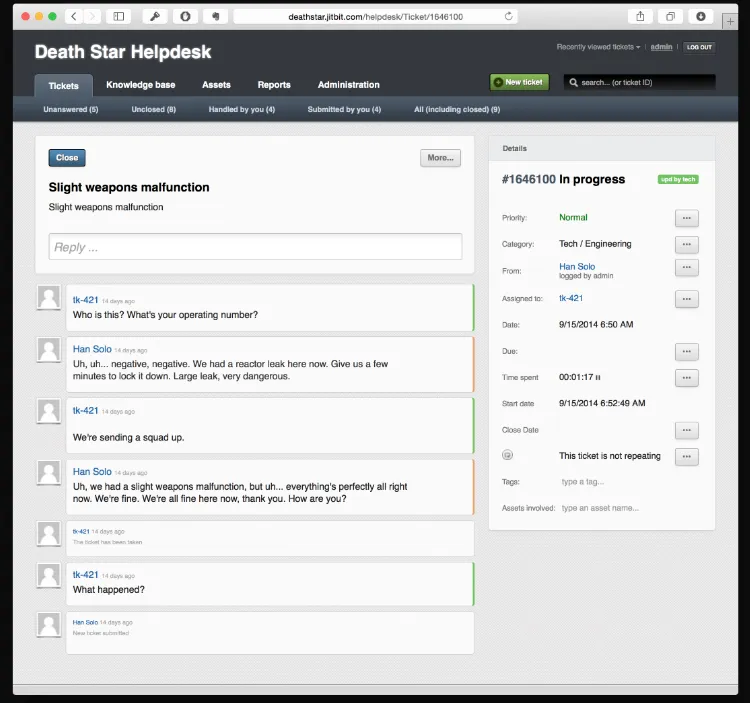Open the Assets tab

(x=216, y=85)
